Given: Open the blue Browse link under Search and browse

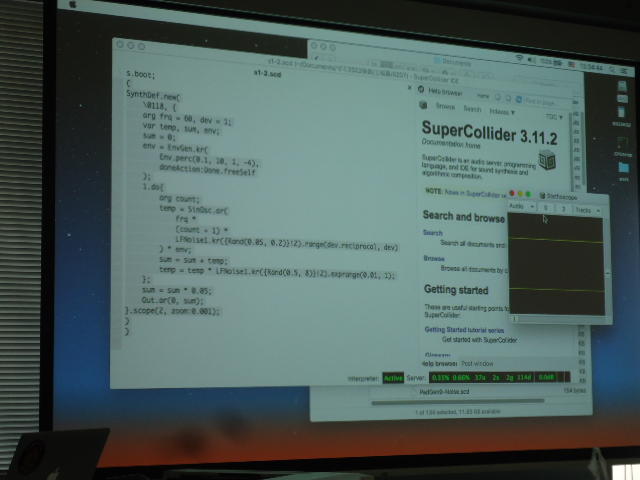Looking at the screenshot, I should pyautogui.click(x=434, y=258).
